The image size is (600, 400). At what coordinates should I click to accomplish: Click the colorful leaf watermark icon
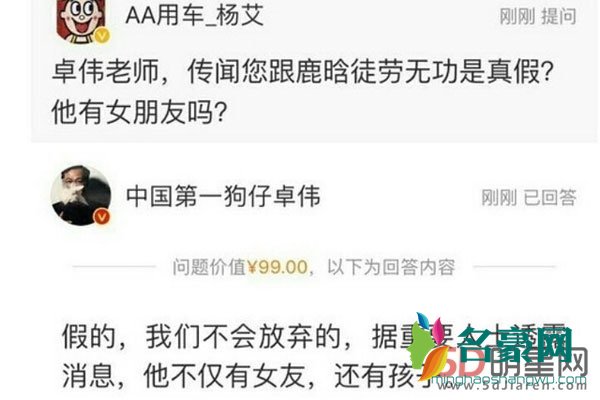click(429, 346)
